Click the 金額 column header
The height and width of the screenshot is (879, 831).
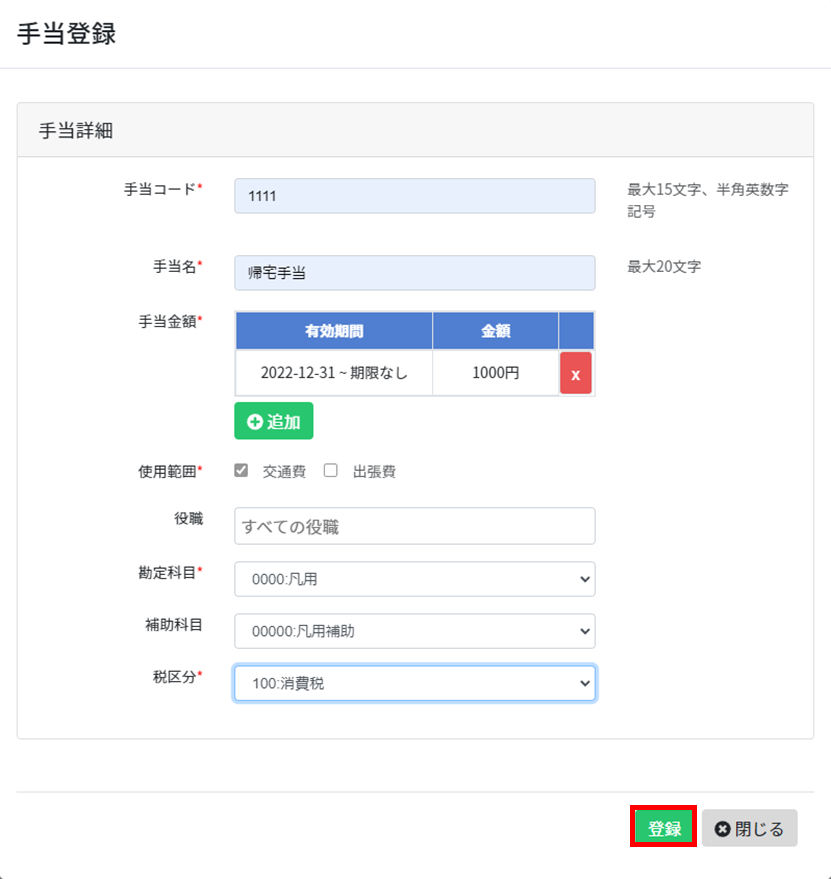tap(496, 331)
